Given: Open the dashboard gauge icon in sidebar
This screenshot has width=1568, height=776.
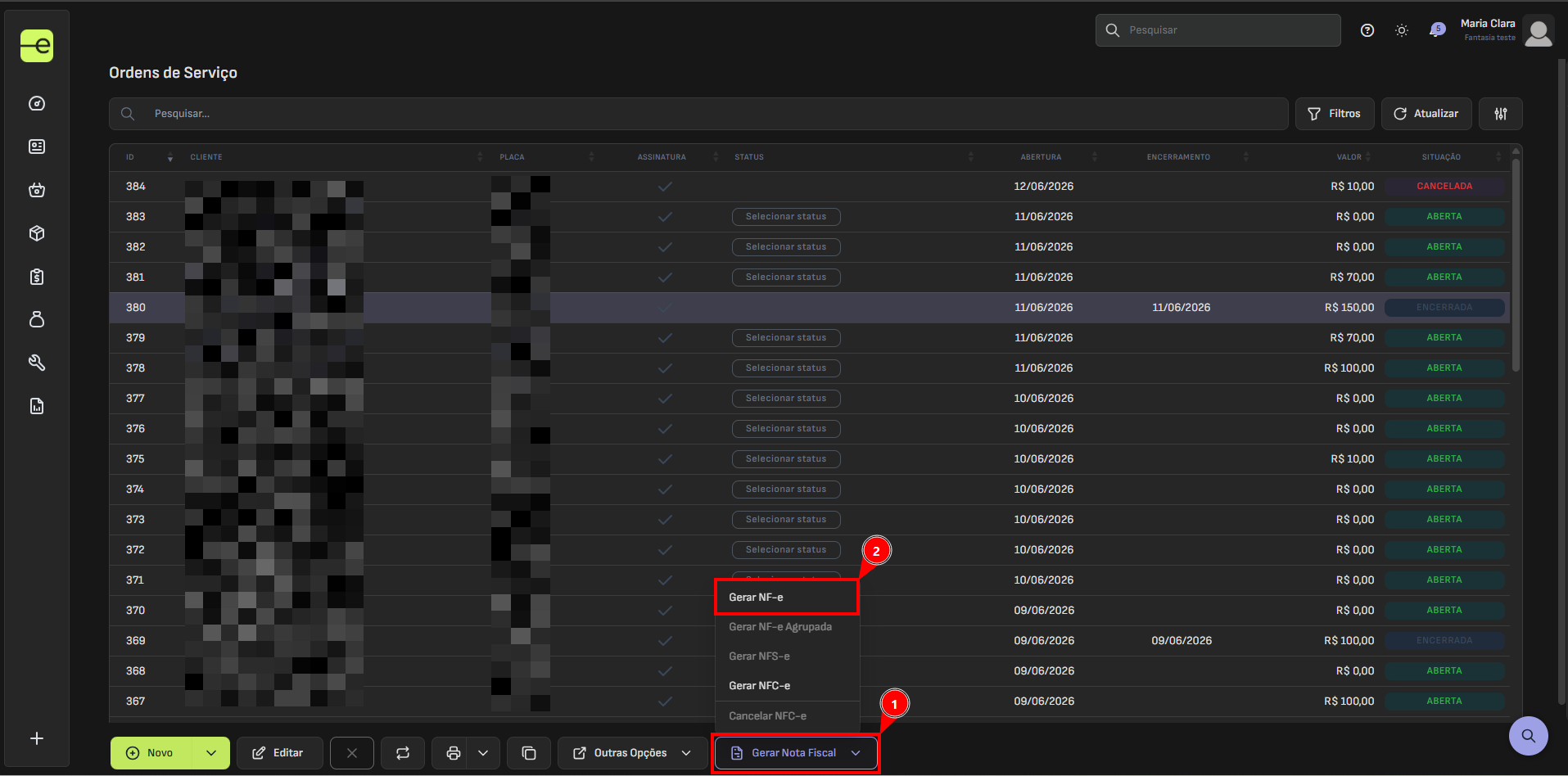Looking at the screenshot, I should click(x=37, y=103).
